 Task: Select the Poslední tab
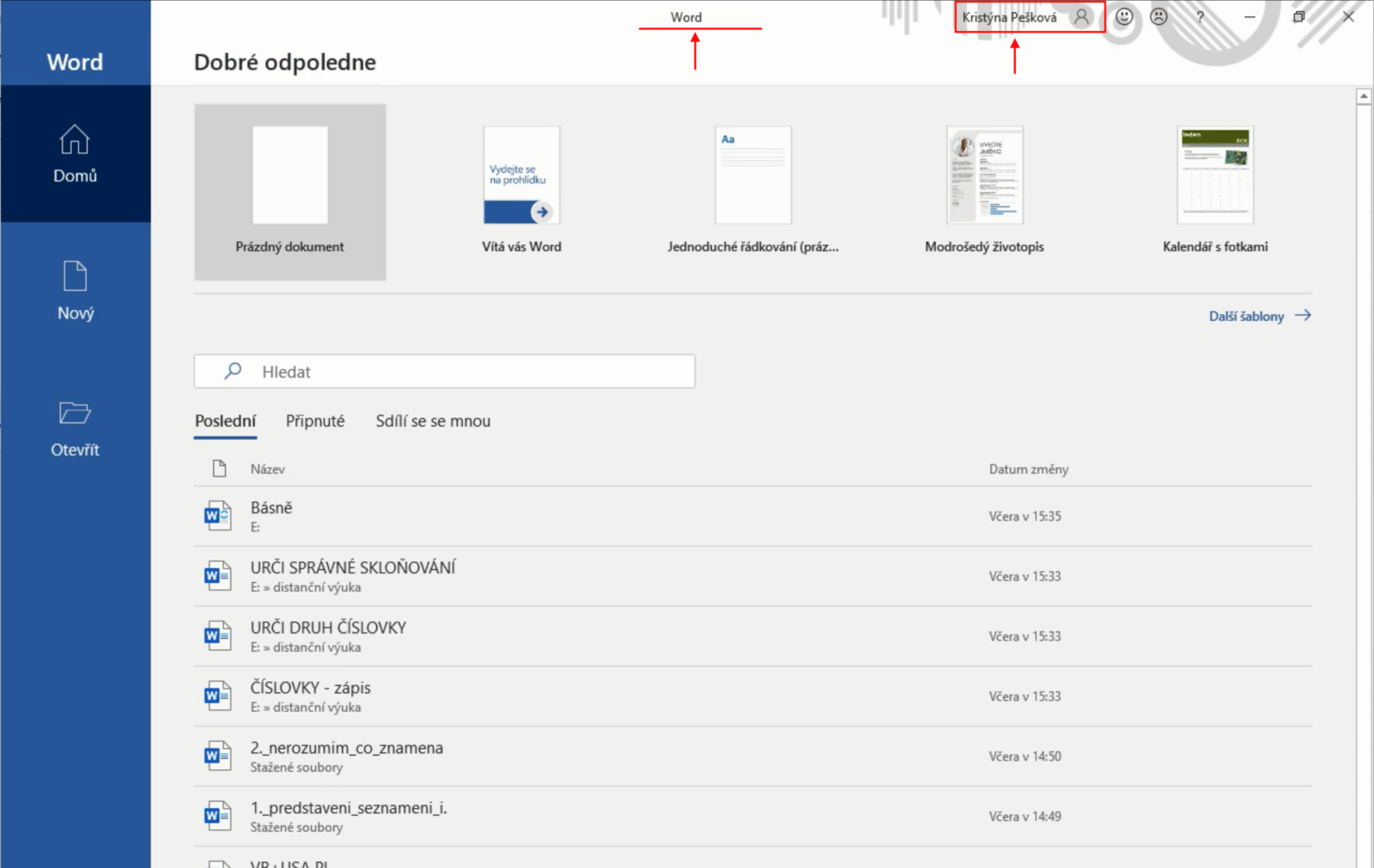pyautogui.click(x=225, y=421)
